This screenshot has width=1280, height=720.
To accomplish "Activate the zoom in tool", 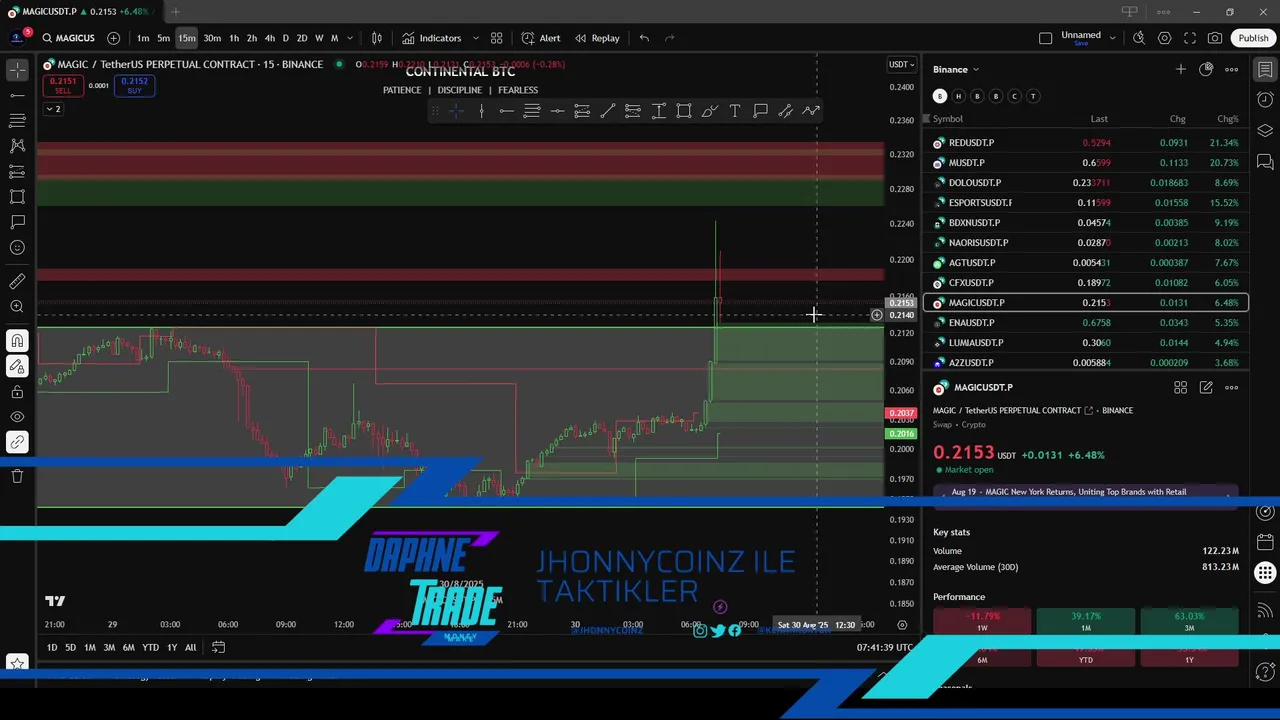I will click(17, 307).
